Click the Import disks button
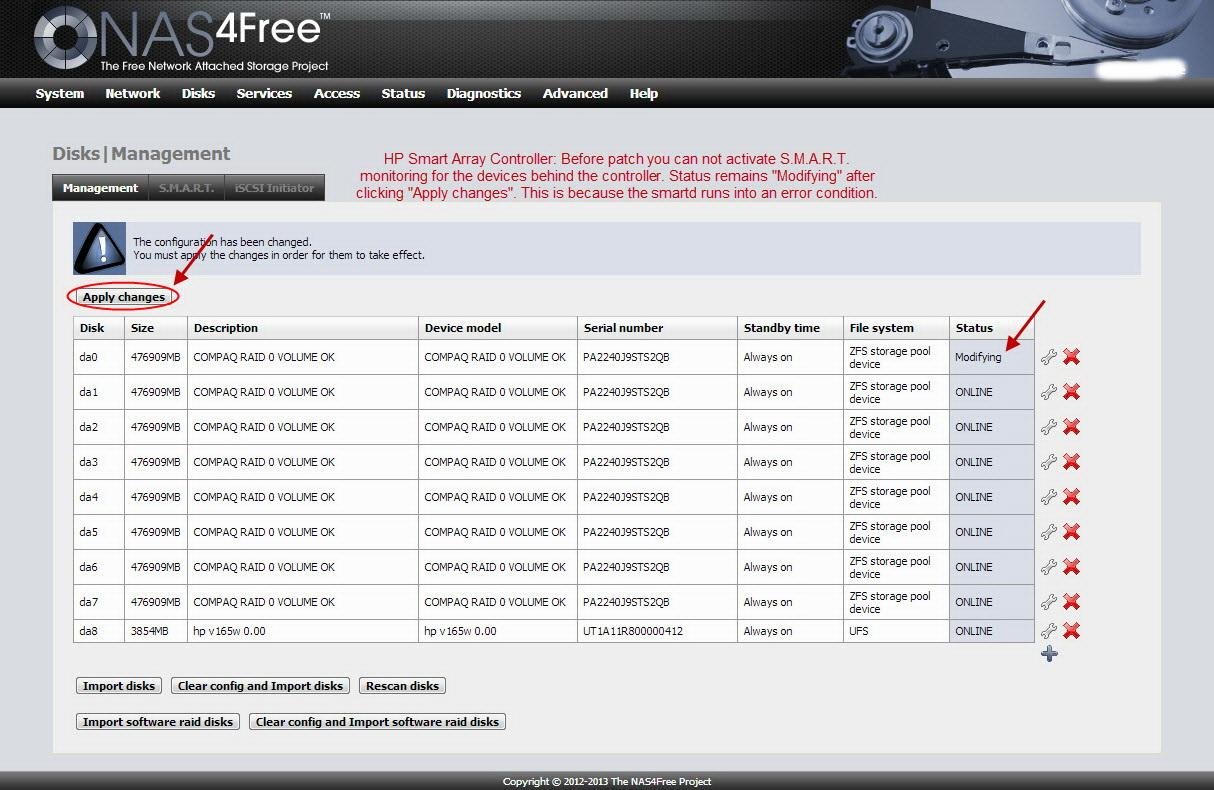This screenshot has width=1214, height=790. tap(118, 685)
